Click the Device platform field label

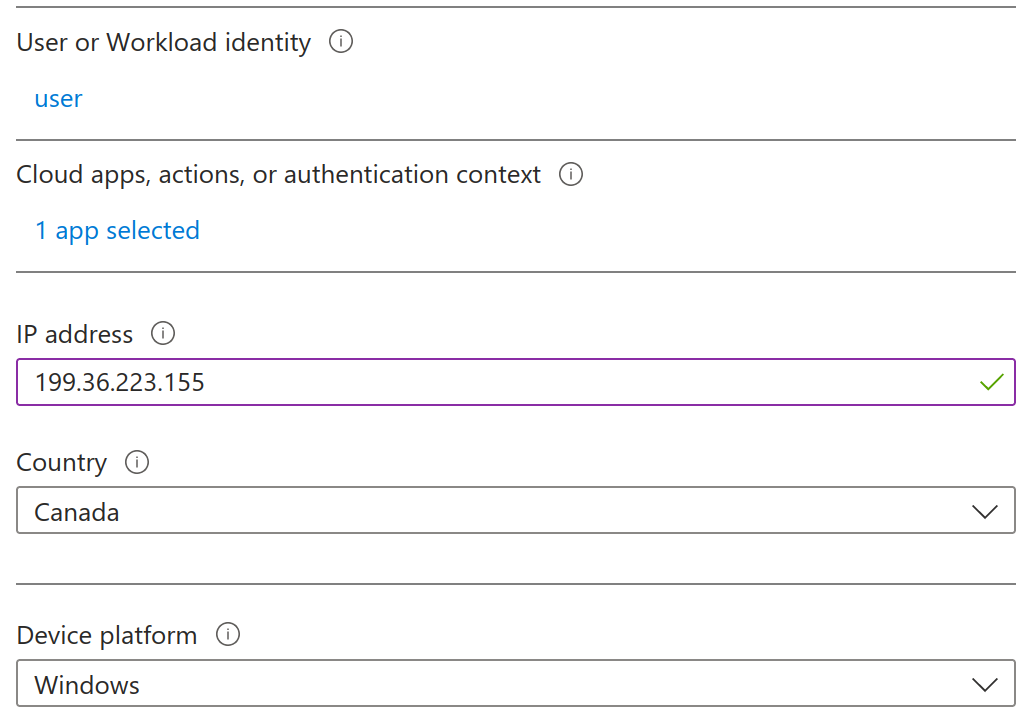point(106,636)
